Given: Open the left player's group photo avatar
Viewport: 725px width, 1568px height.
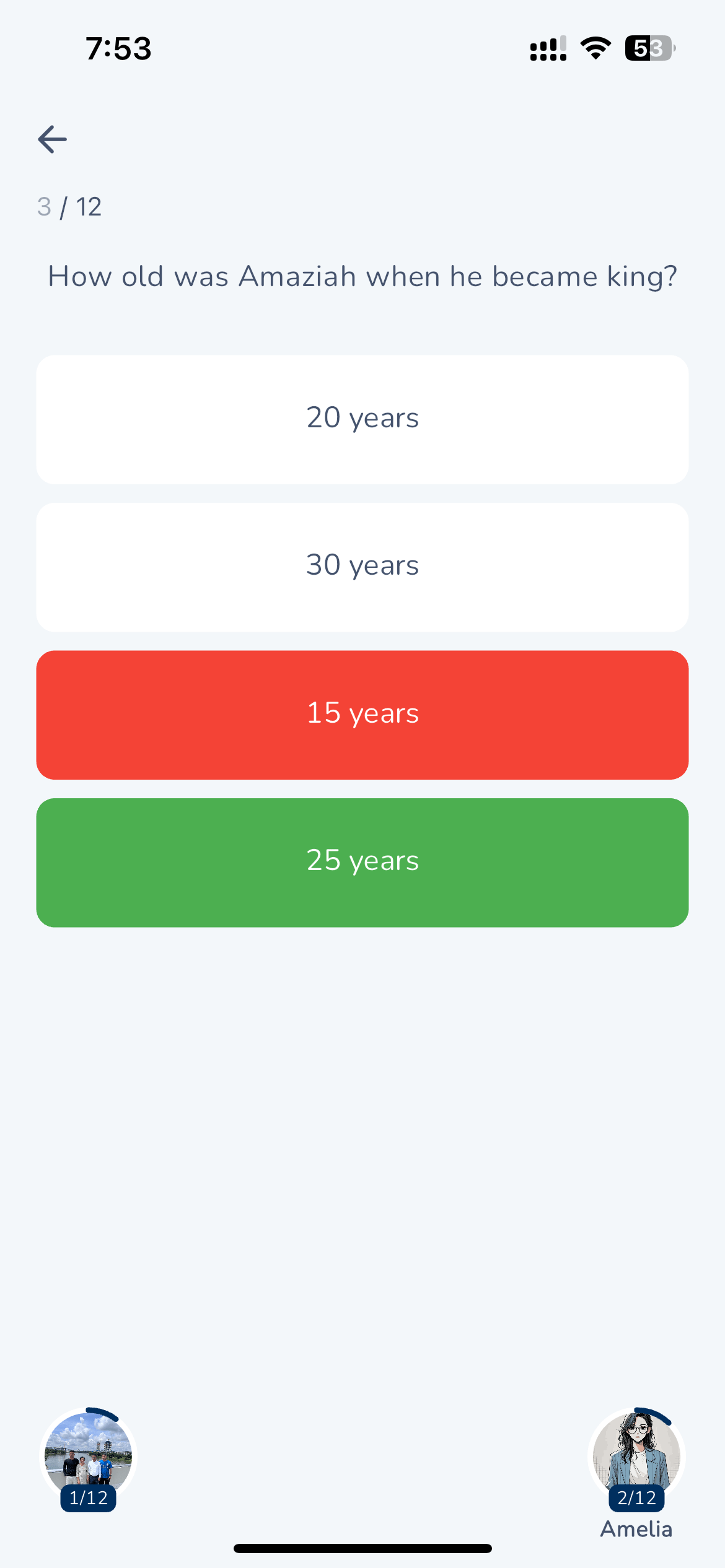Looking at the screenshot, I should tap(88, 1452).
